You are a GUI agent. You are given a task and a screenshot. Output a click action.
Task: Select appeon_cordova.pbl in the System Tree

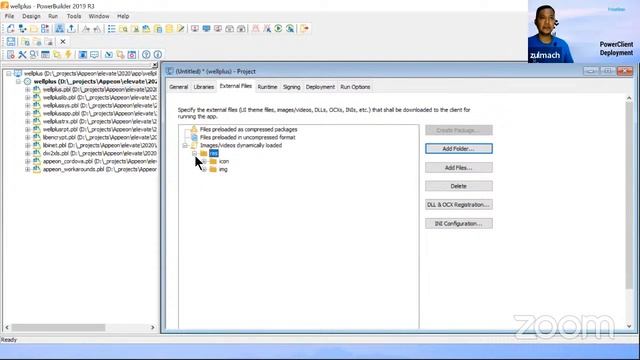click(x=100, y=161)
